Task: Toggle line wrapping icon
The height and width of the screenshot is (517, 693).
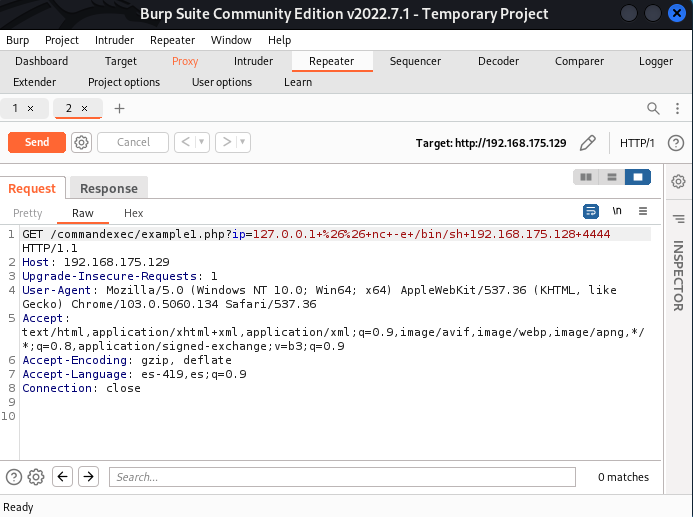Action: coord(591,211)
